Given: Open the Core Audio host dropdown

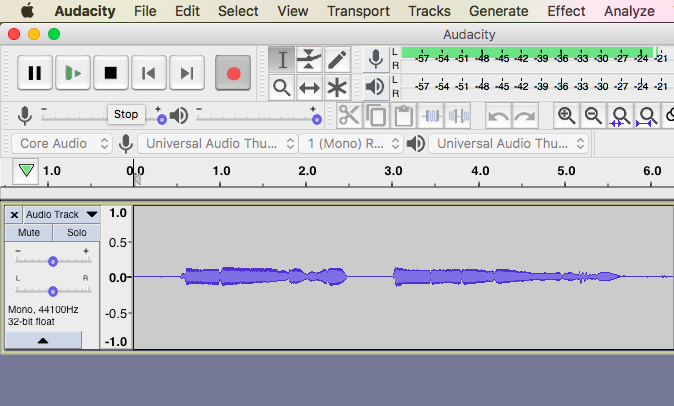Looking at the screenshot, I should 62,143.
